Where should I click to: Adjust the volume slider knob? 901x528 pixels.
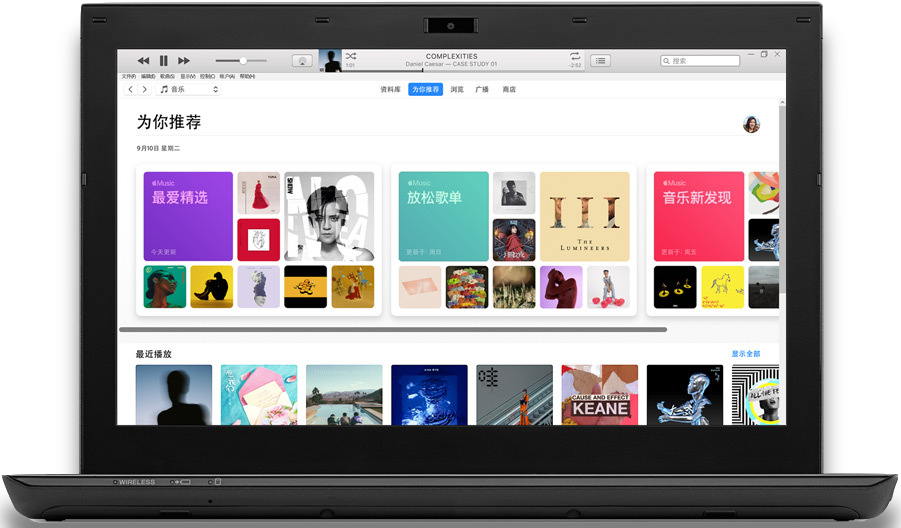243,60
